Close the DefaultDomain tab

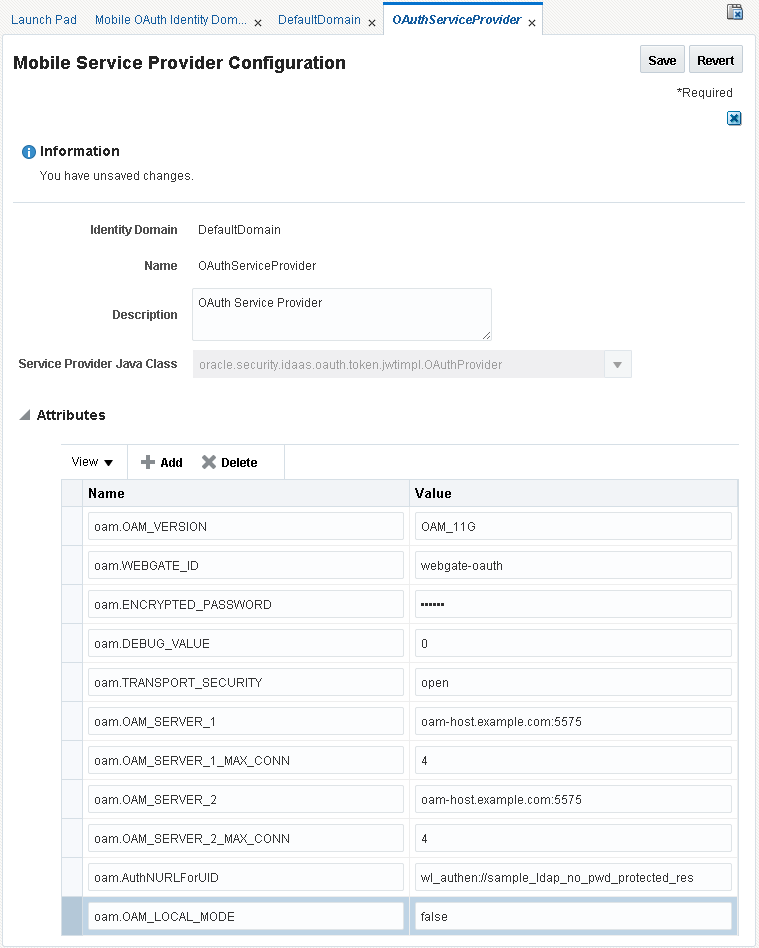(371, 23)
